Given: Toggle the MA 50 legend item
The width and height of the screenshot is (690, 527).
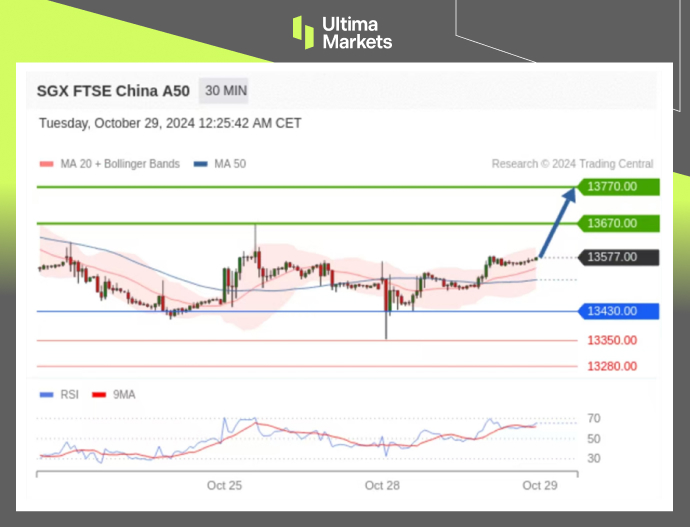Looking at the screenshot, I should point(219,164).
